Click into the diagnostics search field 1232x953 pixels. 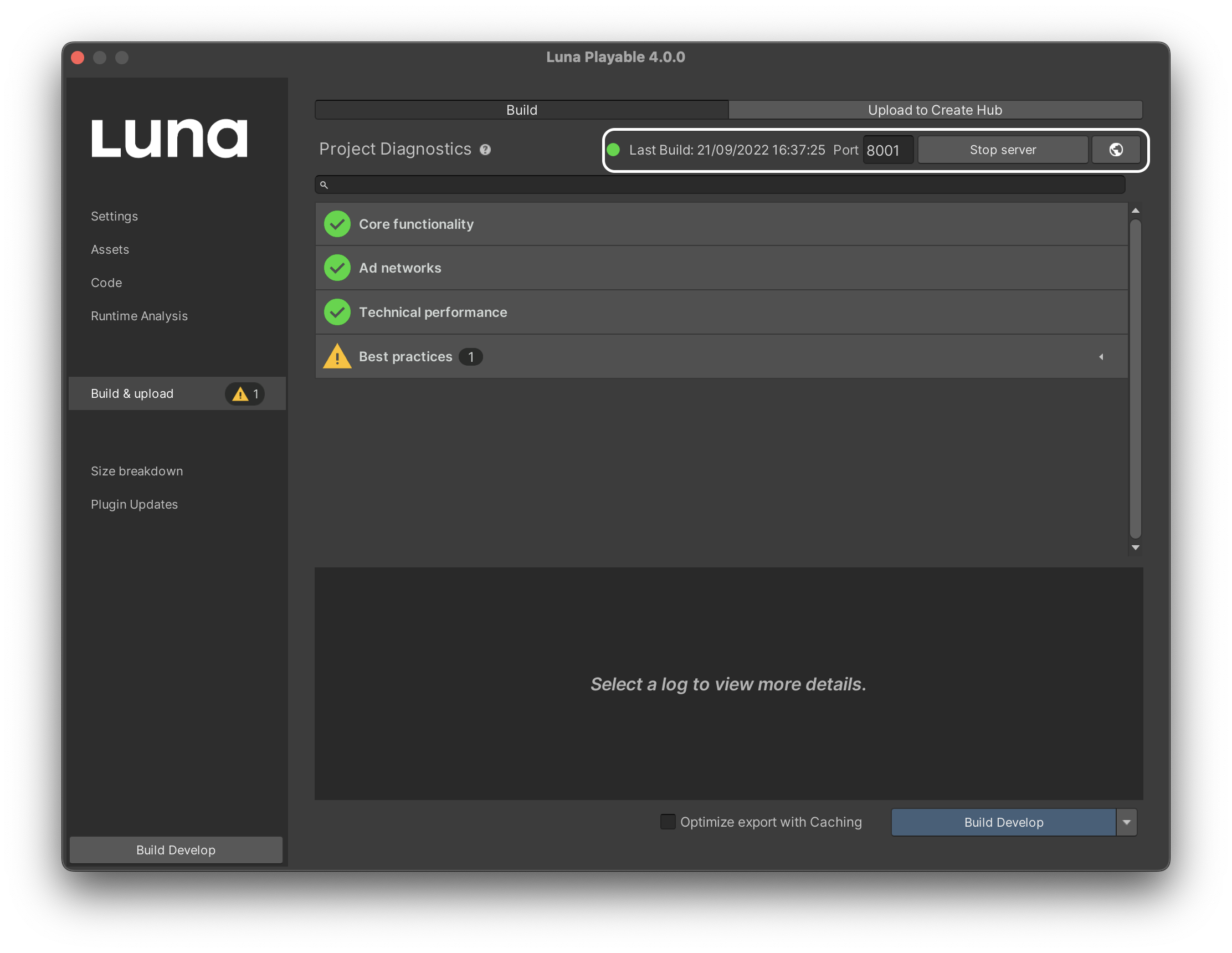coord(720,185)
